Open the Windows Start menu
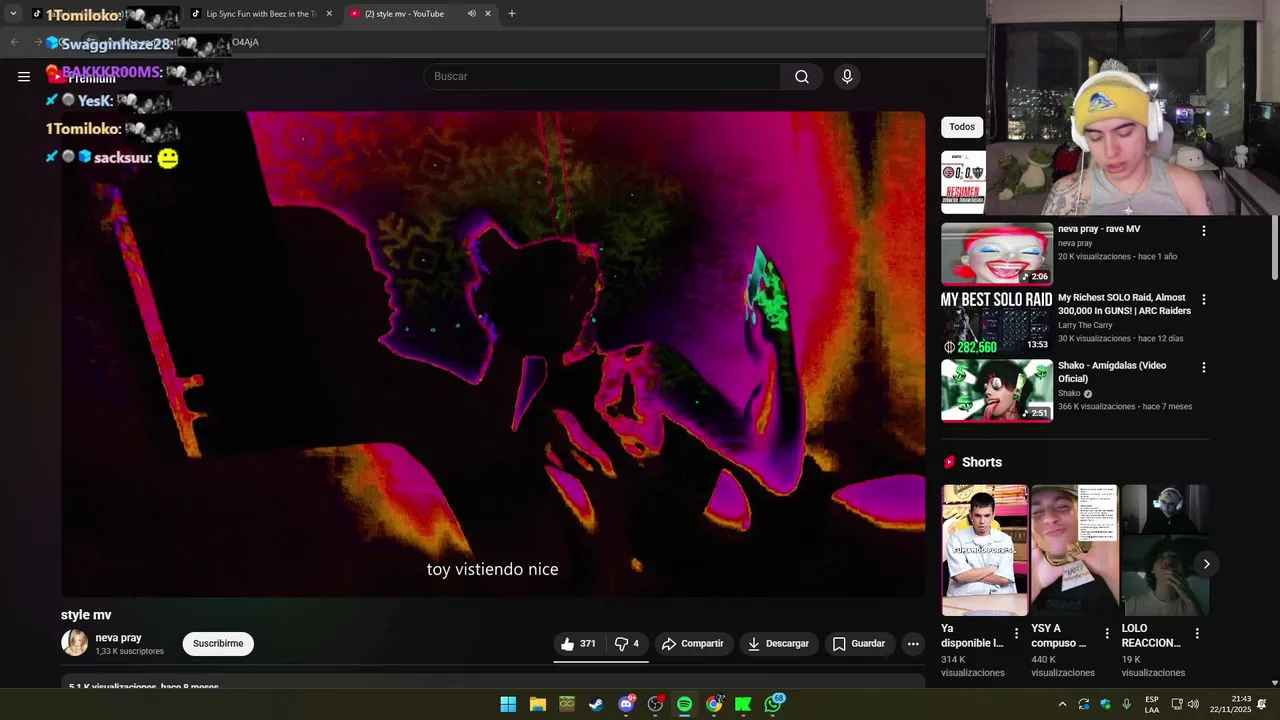Image resolution: width=1280 pixels, height=720 pixels. (x=508, y=704)
